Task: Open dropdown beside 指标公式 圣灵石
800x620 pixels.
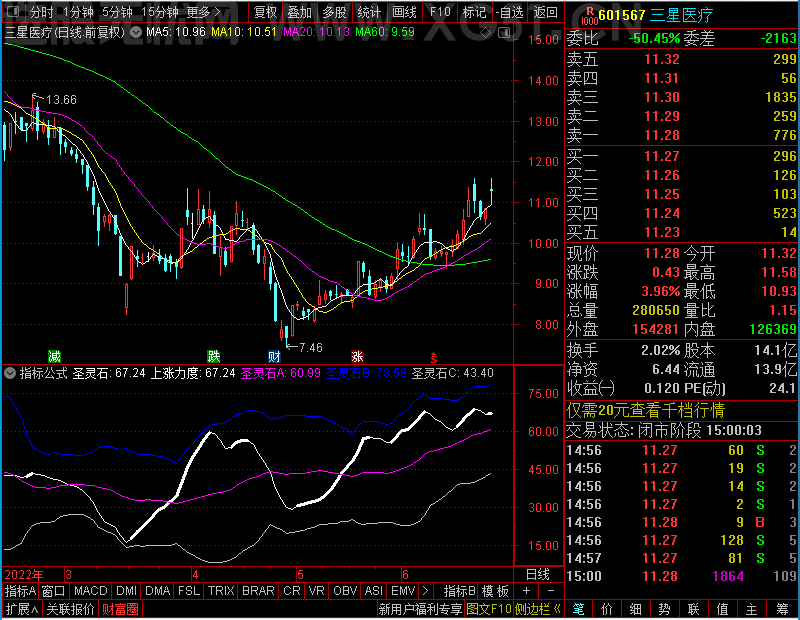Action: click(x=10, y=373)
